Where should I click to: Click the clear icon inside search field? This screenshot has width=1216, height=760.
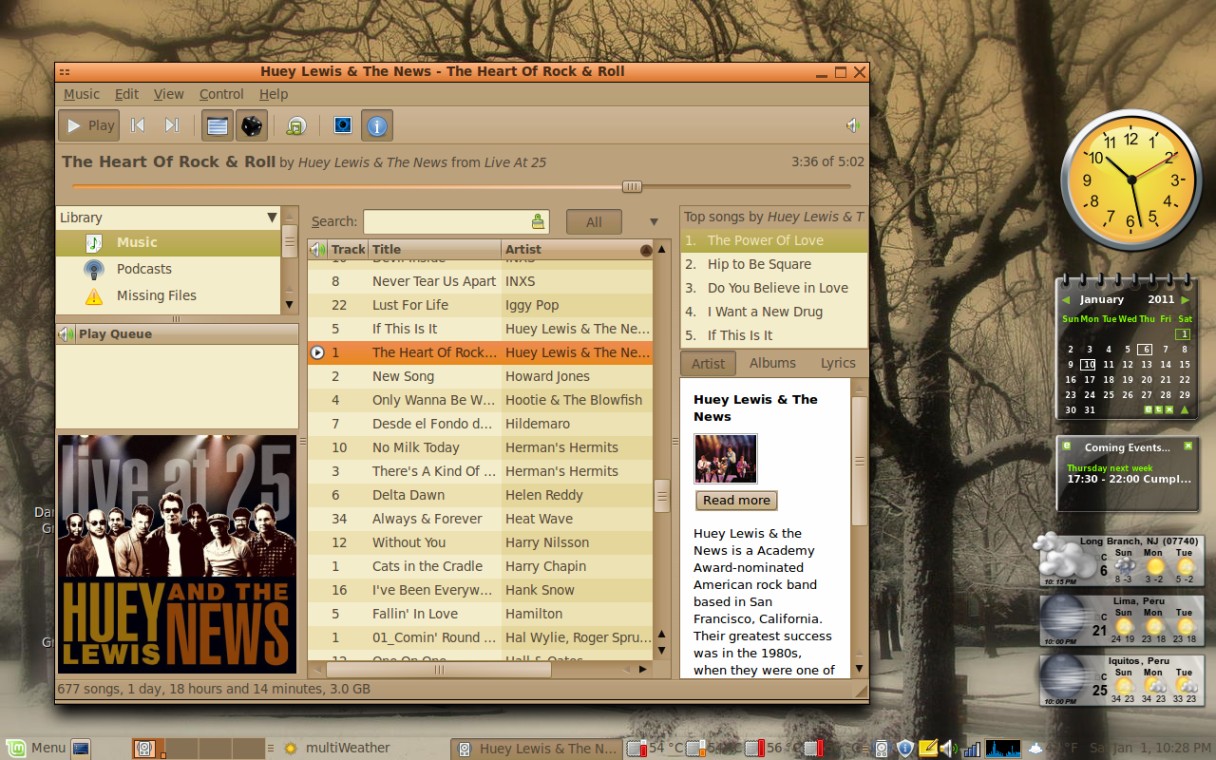click(x=538, y=222)
